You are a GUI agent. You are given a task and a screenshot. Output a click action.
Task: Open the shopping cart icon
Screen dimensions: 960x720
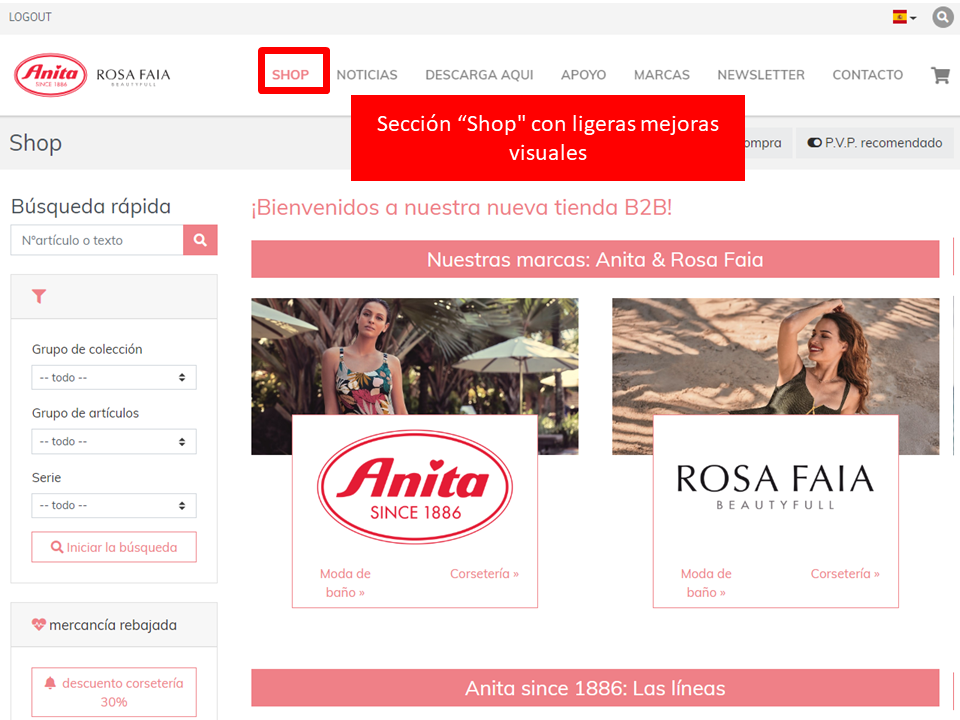tap(940, 75)
